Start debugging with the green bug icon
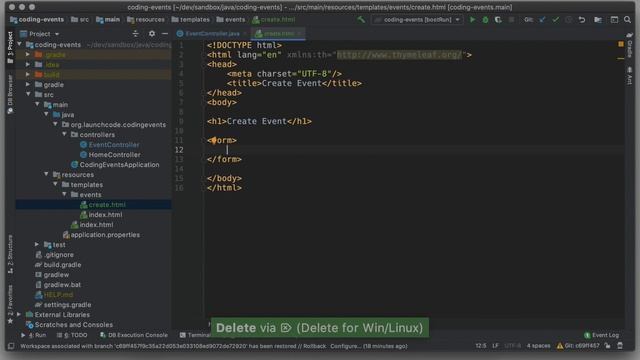This screenshot has width=640, height=360. (x=485, y=20)
